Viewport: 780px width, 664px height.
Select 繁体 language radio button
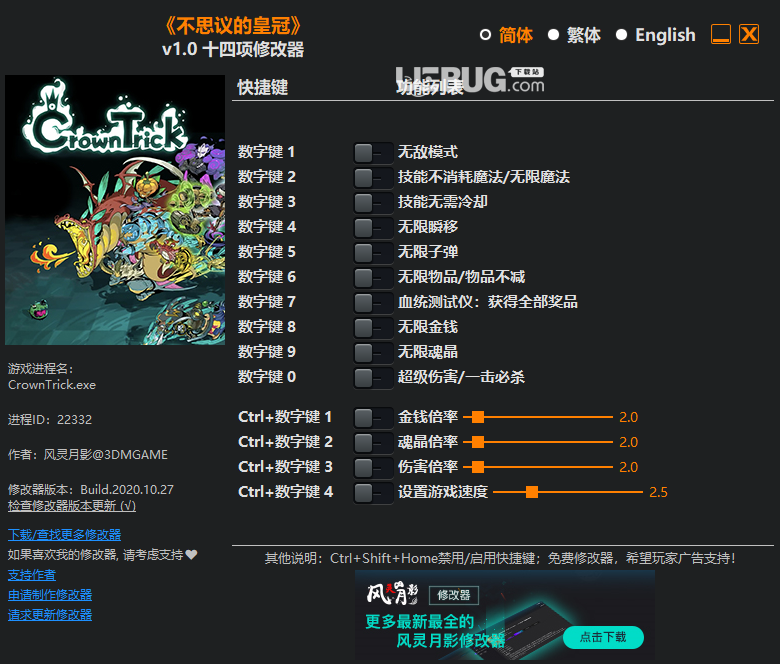click(x=553, y=35)
